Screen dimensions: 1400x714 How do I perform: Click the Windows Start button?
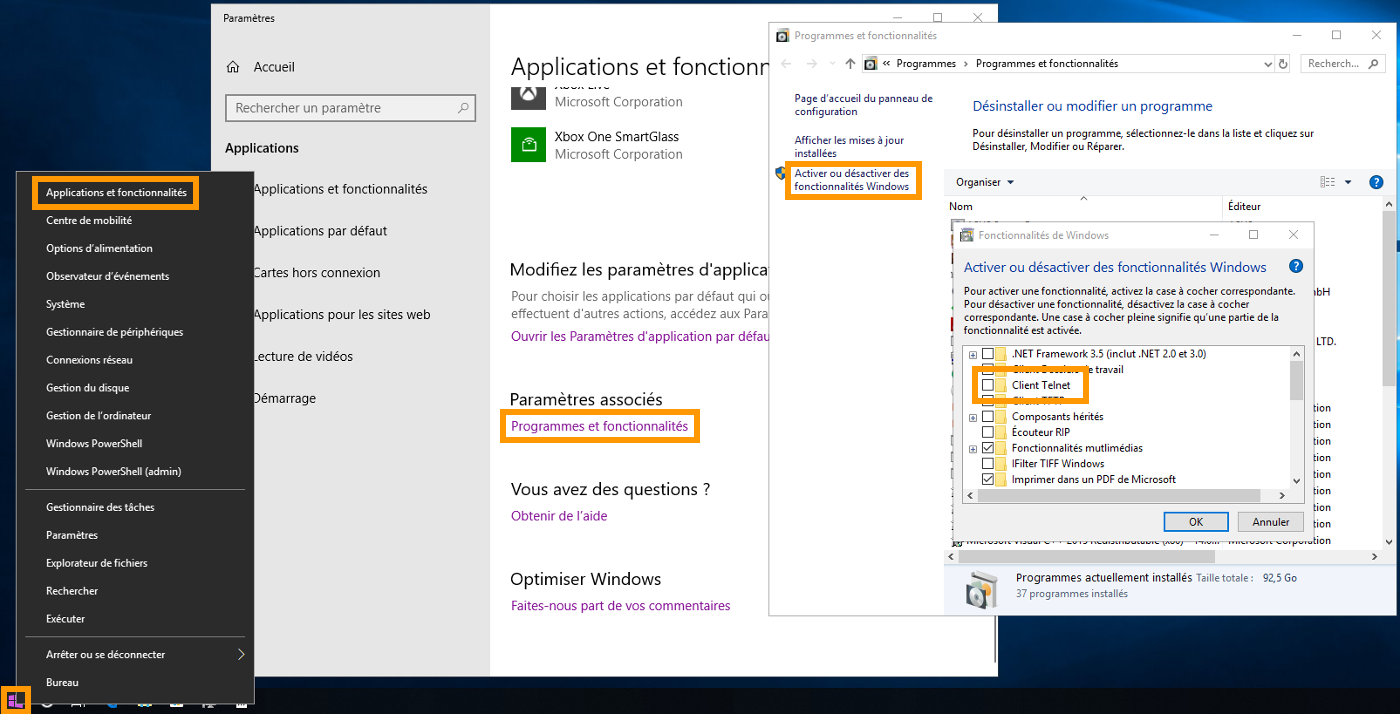coord(16,699)
